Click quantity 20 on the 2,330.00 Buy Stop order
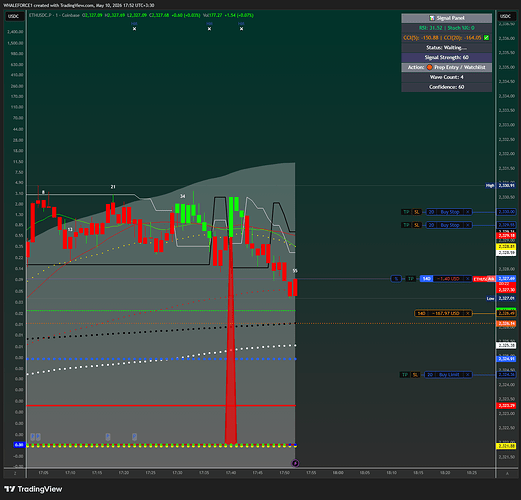 (x=431, y=212)
